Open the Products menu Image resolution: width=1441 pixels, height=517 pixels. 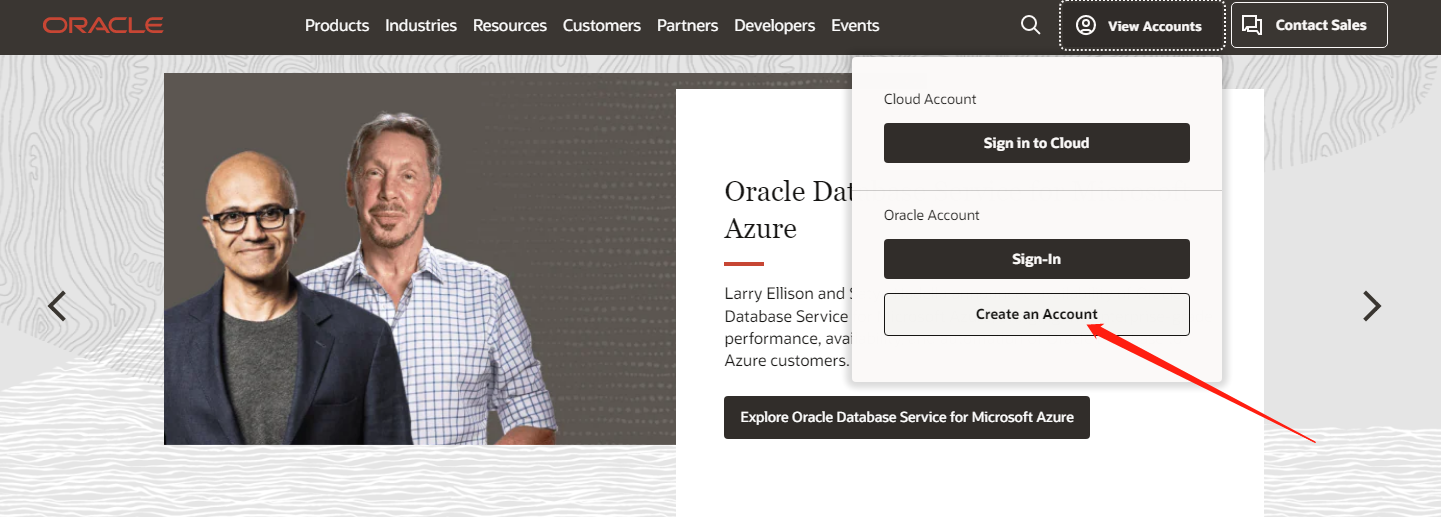coord(337,26)
